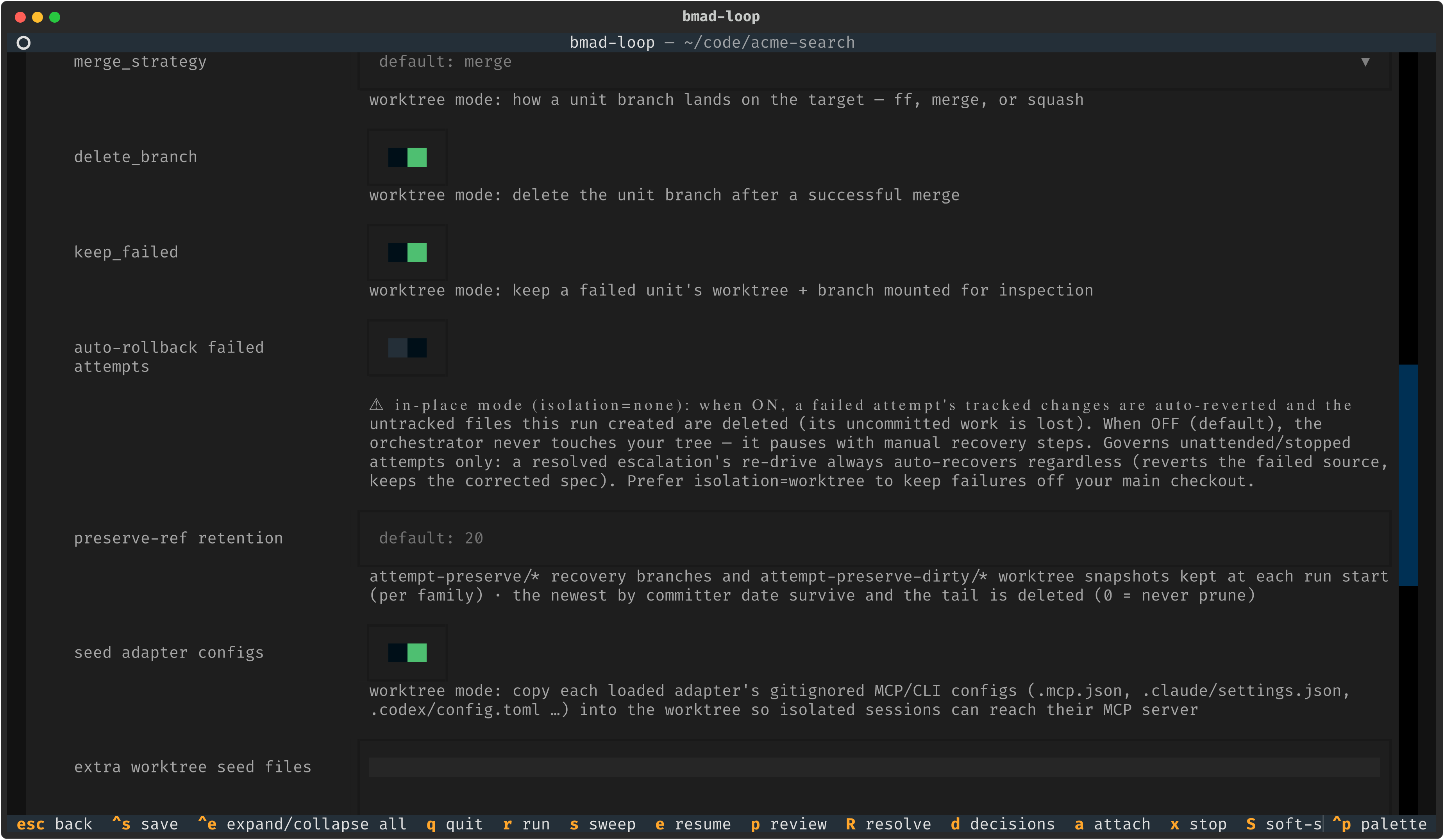The height and width of the screenshot is (840, 1444).
Task: Click the keep_failed label
Action: (126, 252)
